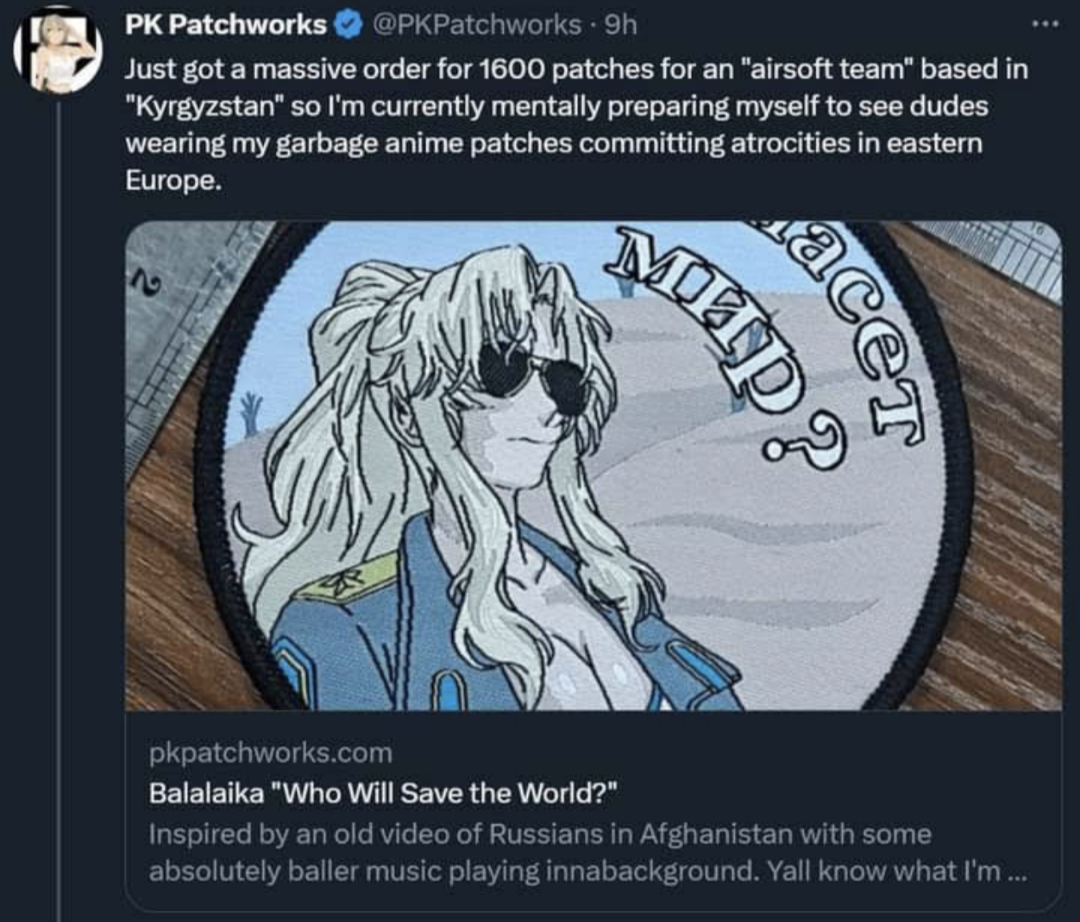1080x922 pixels.
Task: Open the 'Balalaika "Who Will Save the World?"' card title
Action: click(x=383, y=793)
